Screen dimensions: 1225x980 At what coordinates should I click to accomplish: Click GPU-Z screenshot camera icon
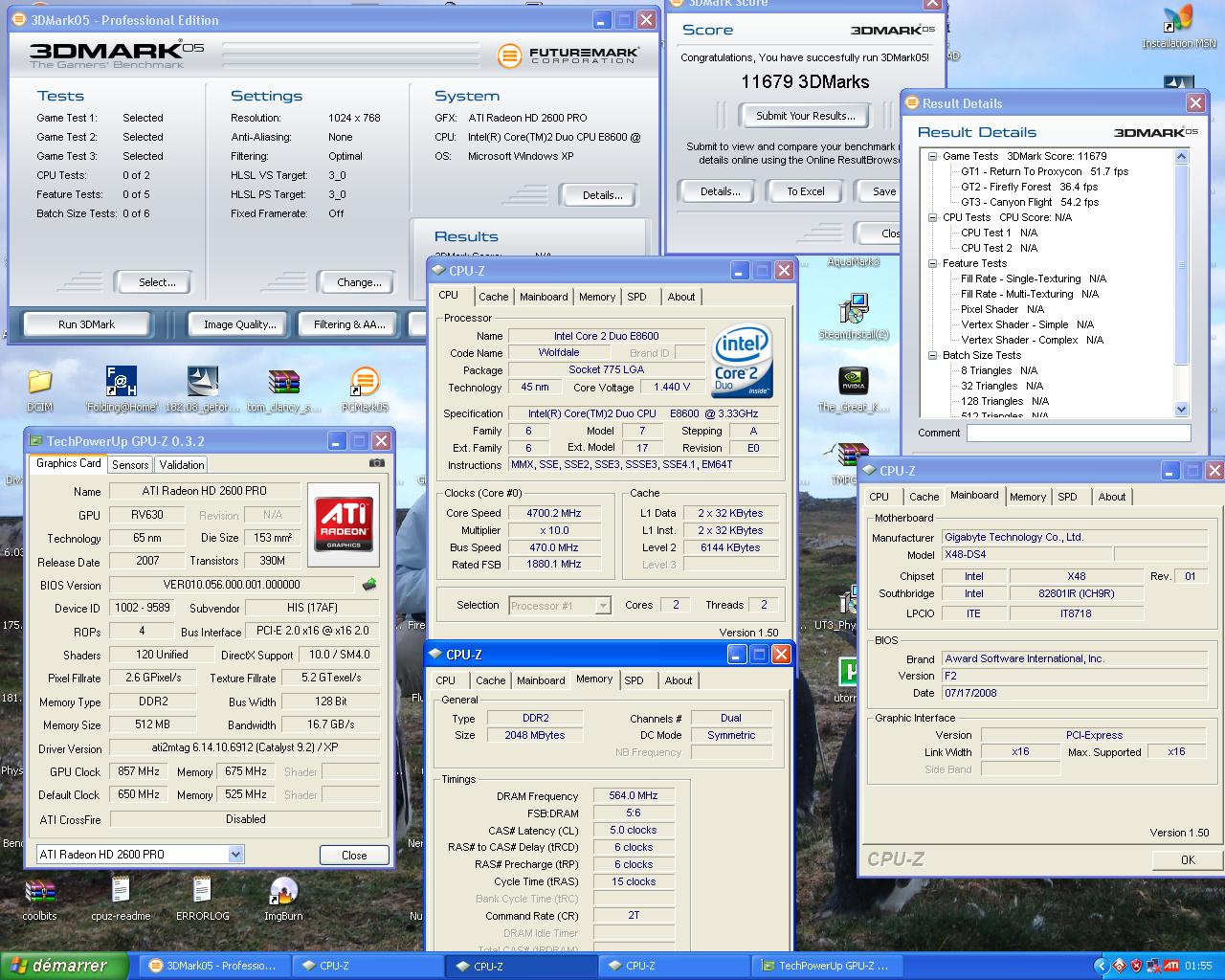(x=376, y=463)
